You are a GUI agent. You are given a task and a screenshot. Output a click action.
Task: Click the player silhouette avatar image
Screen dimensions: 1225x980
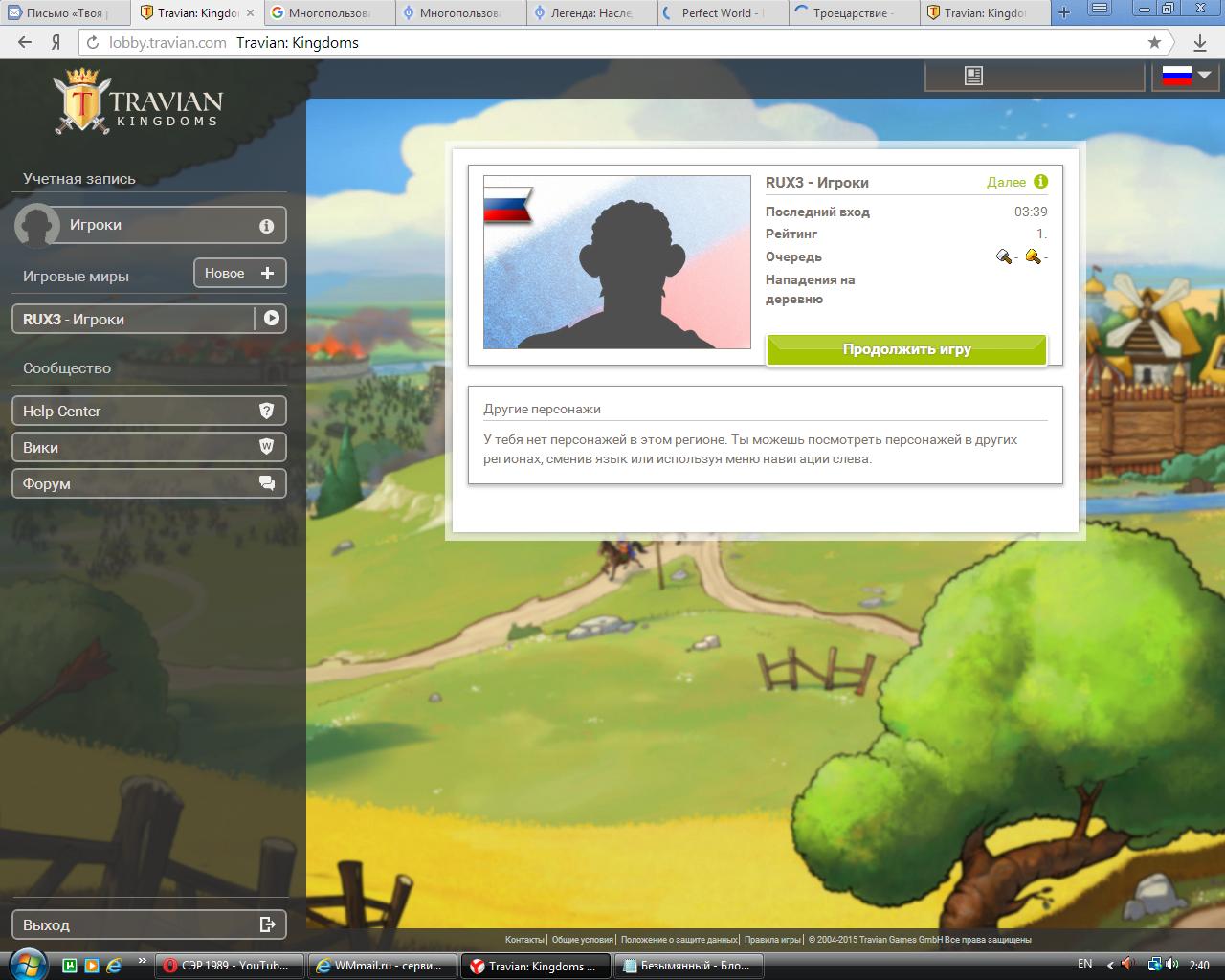(x=617, y=262)
